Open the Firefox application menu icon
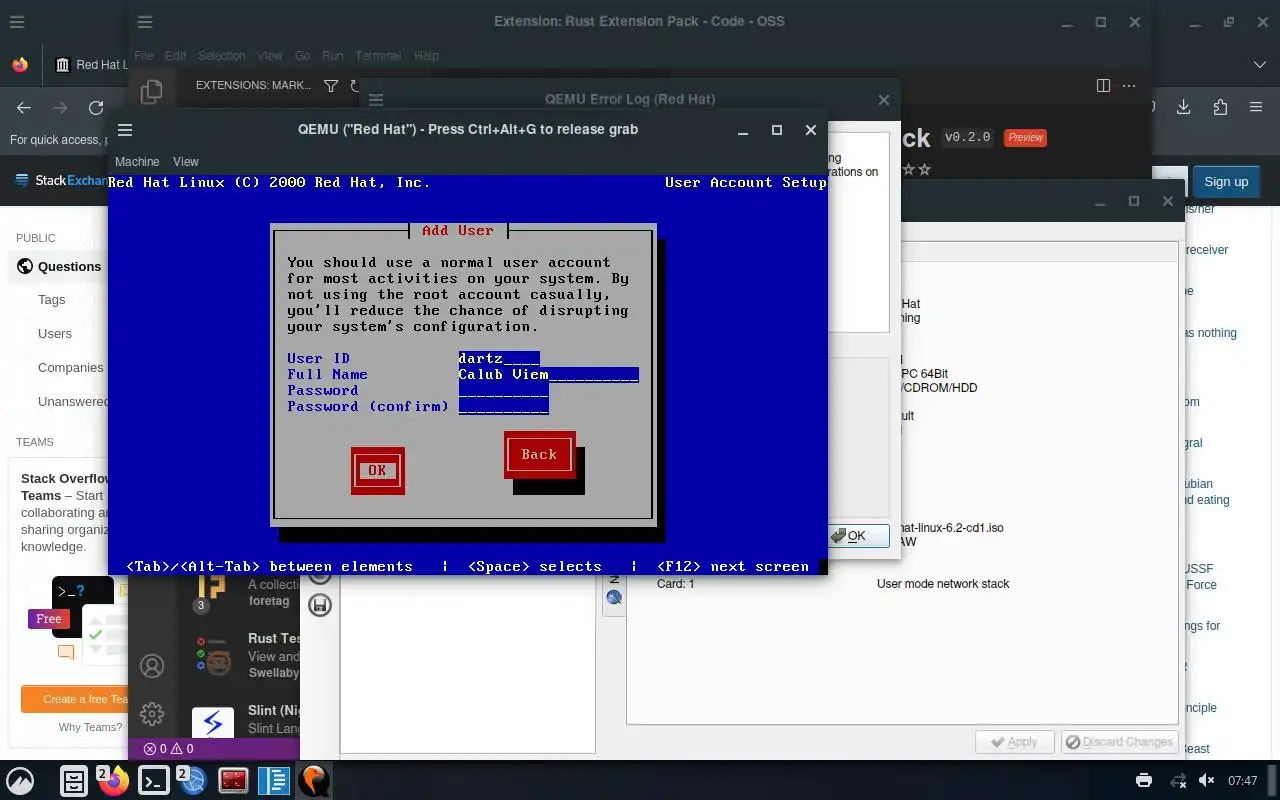The width and height of the screenshot is (1280, 800). [1257, 108]
